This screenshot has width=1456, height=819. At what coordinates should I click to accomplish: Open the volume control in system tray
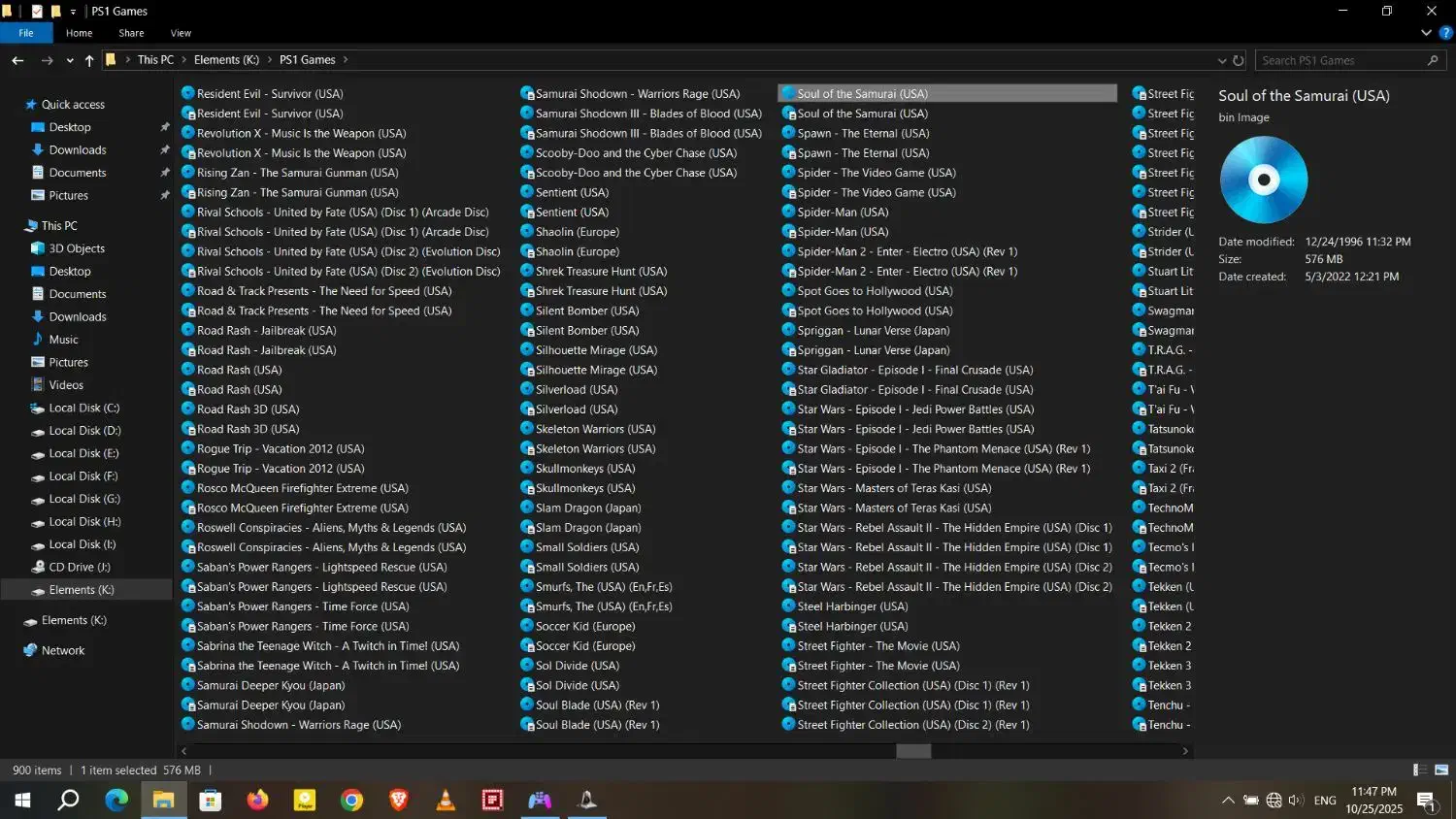1296,801
